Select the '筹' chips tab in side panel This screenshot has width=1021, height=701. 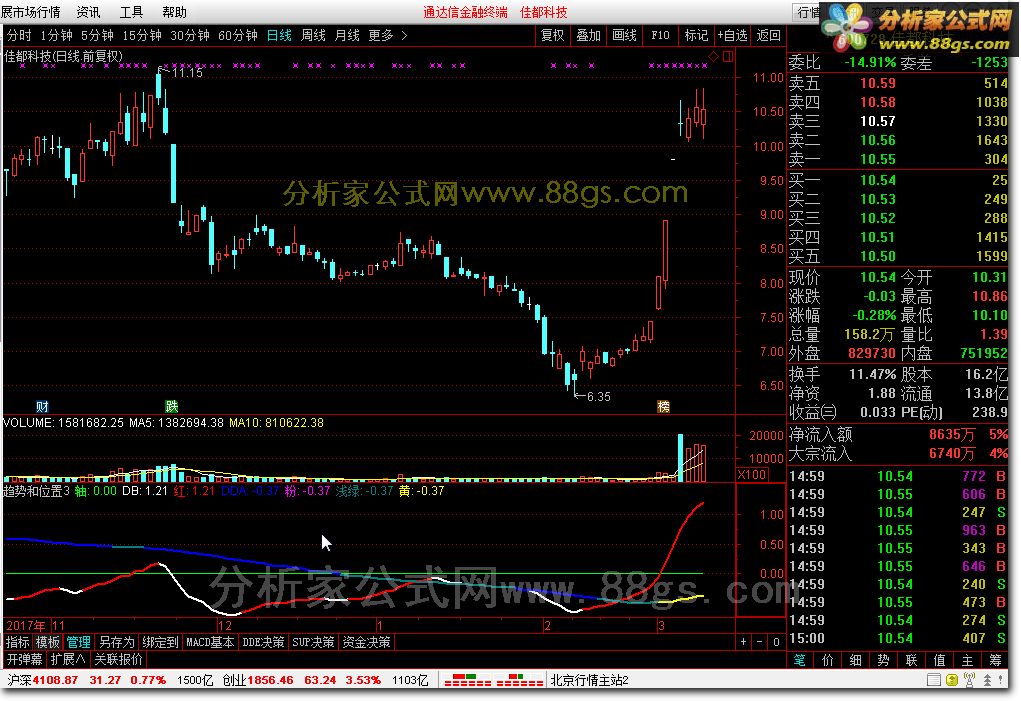pyautogui.click(x=996, y=659)
